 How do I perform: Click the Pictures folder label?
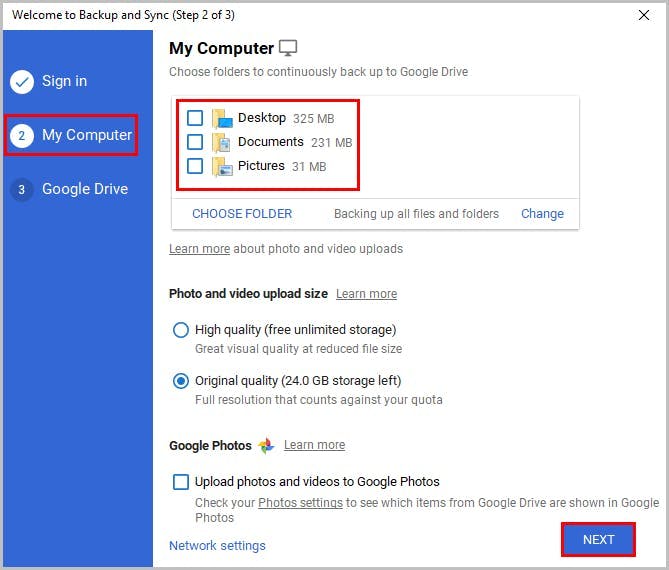pos(261,166)
